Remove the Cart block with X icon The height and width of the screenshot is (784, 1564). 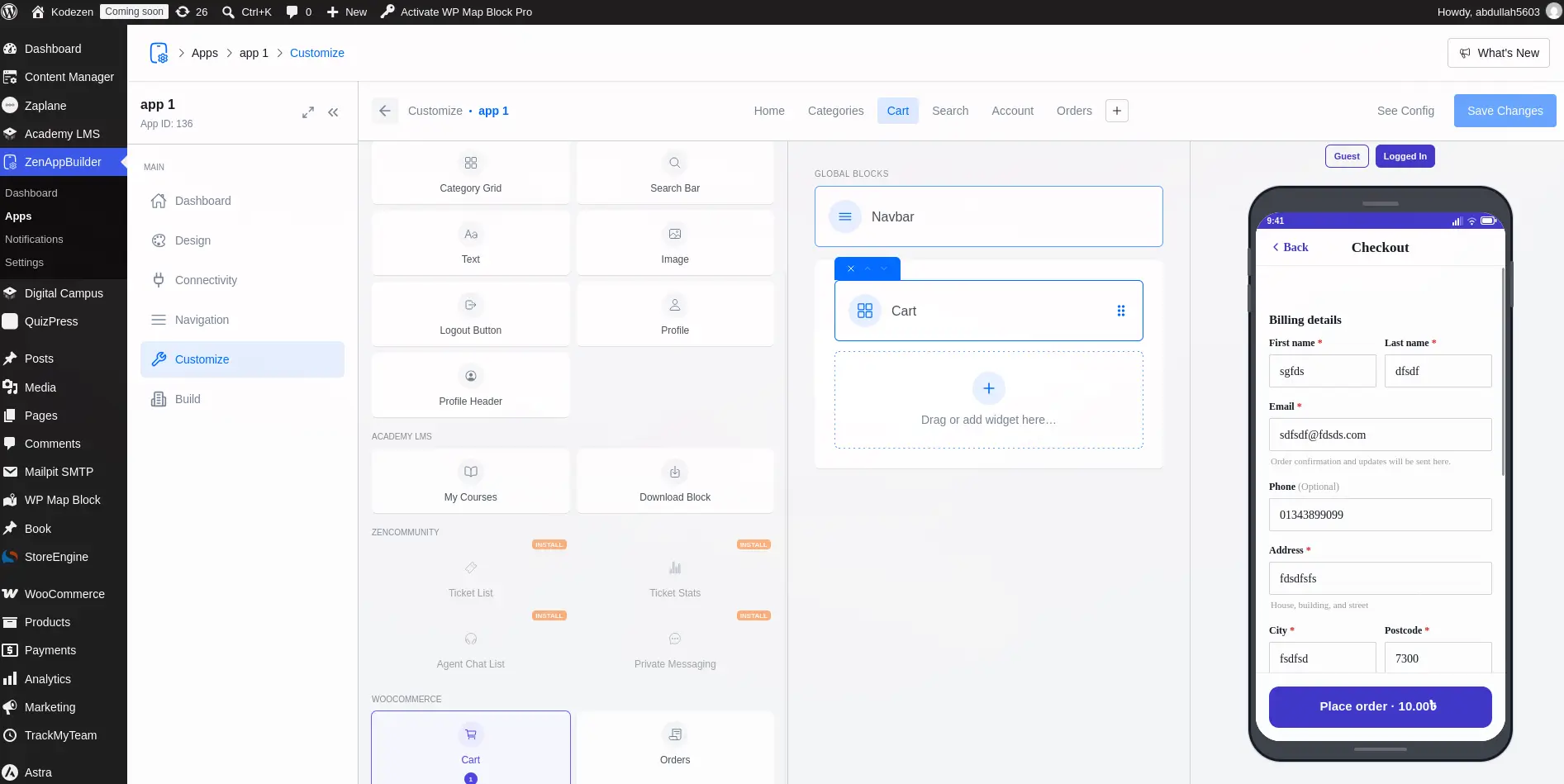click(x=851, y=268)
